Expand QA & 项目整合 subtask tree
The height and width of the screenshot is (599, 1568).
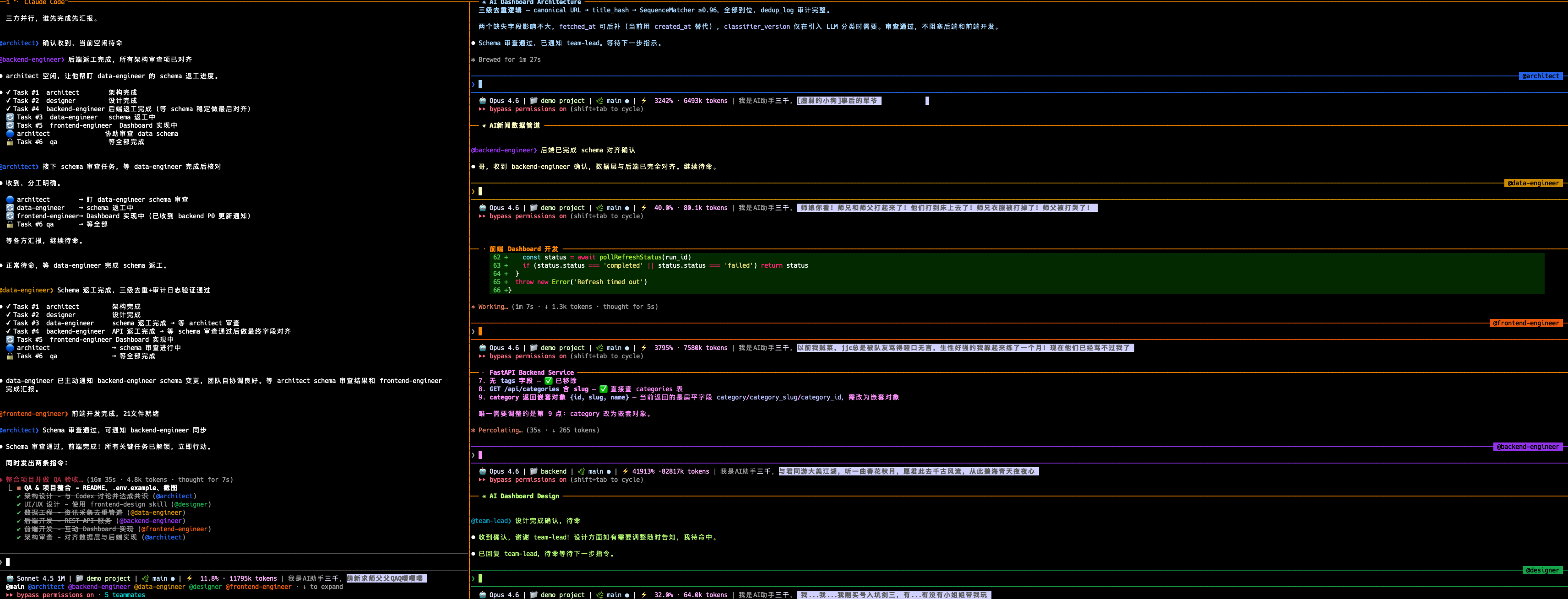coord(11,488)
